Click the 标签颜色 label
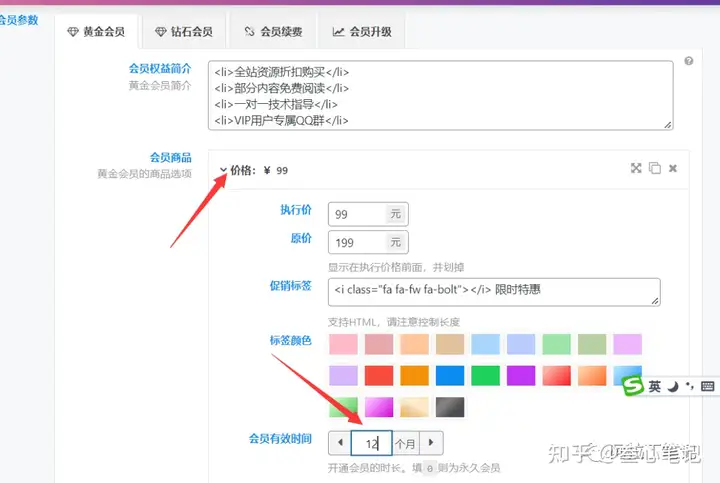The image size is (720, 483). [291, 340]
